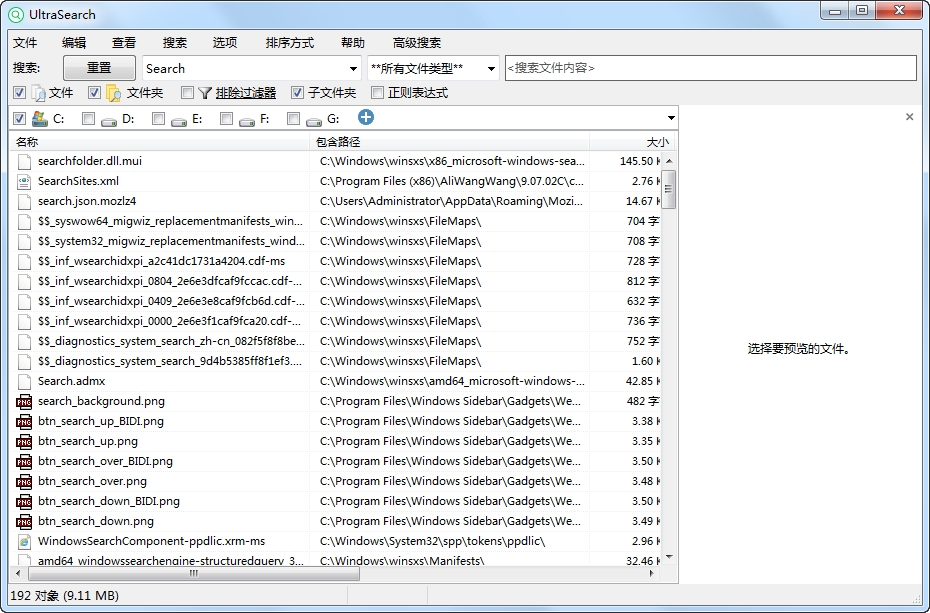The image size is (930, 613).
Task: Expand the drive selection dropdown at right
Action: pyautogui.click(x=669, y=117)
